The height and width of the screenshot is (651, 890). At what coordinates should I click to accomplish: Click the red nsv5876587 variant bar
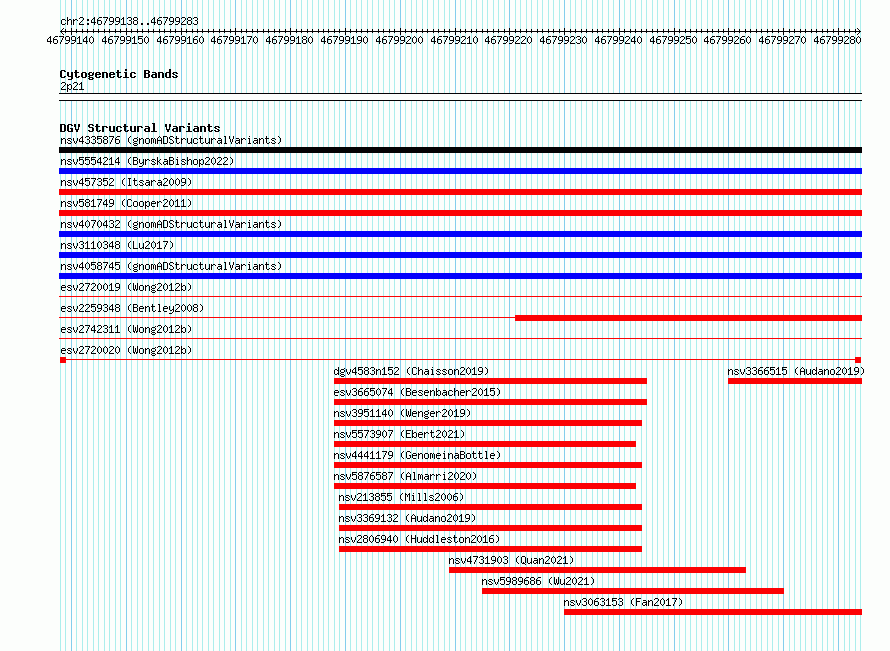(x=485, y=486)
